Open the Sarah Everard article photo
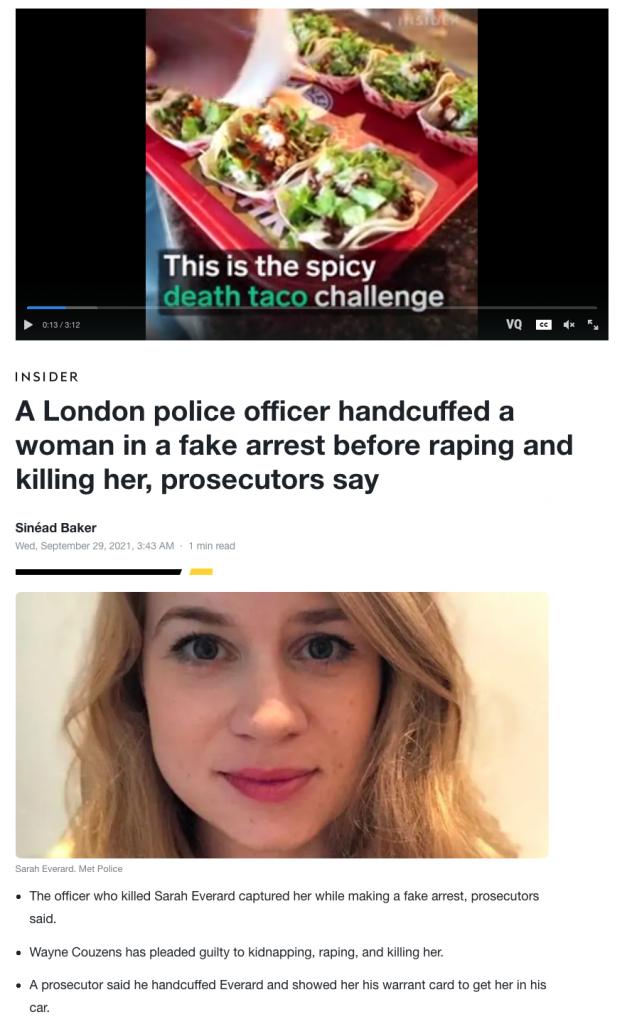The width and height of the screenshot is (622, 1024). tap(282, 725)
